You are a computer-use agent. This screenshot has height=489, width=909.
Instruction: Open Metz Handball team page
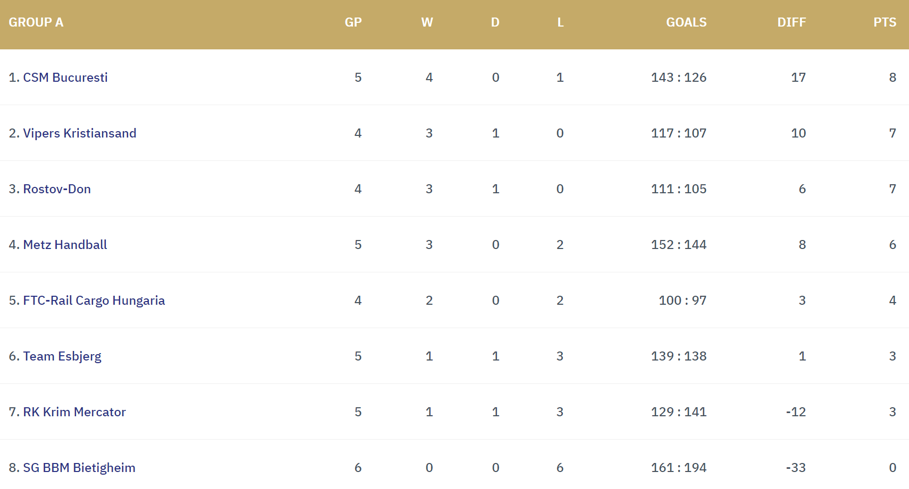[x=65, y=245]
